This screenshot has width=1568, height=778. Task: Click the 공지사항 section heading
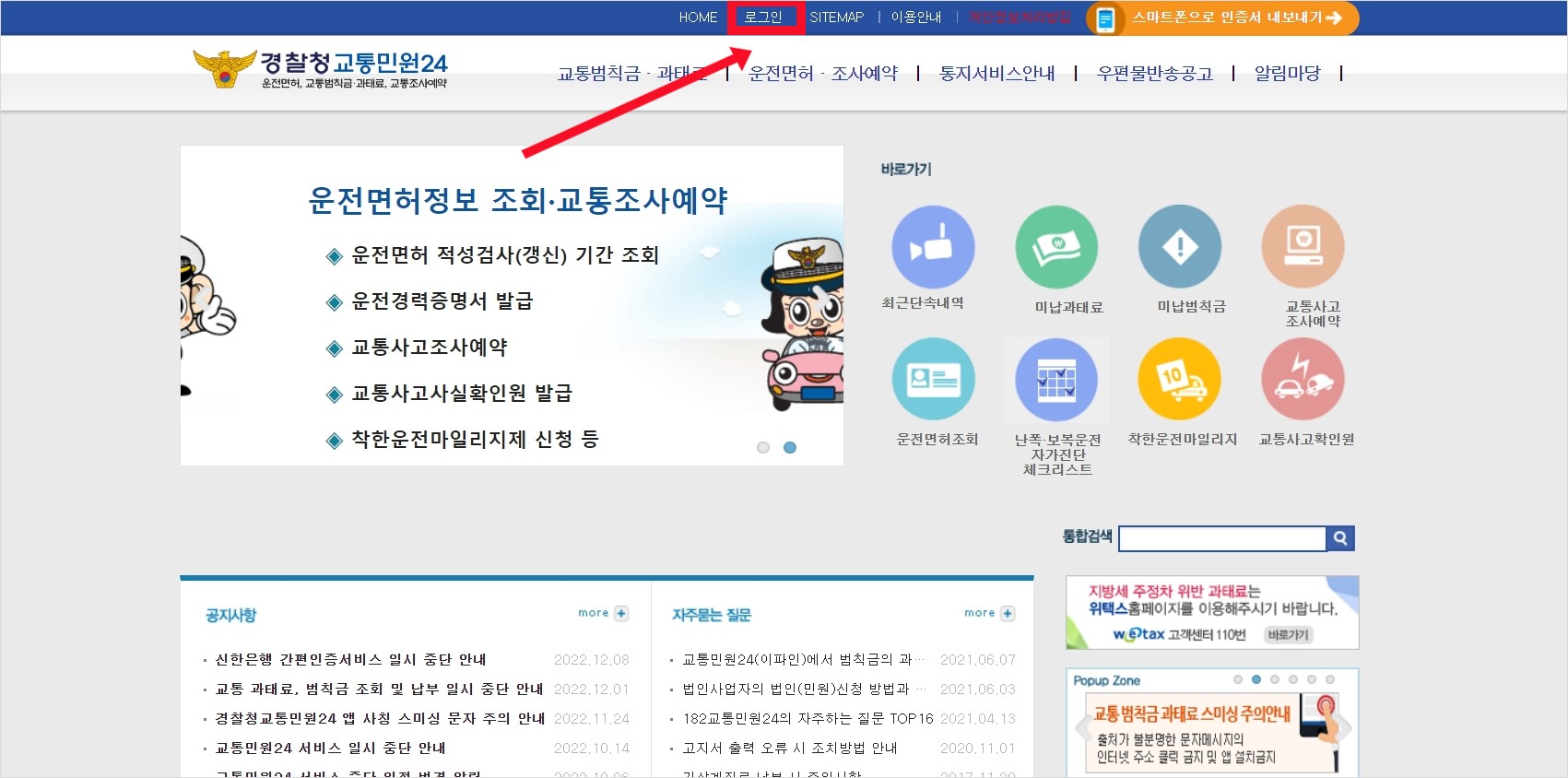tap(230, 615)
